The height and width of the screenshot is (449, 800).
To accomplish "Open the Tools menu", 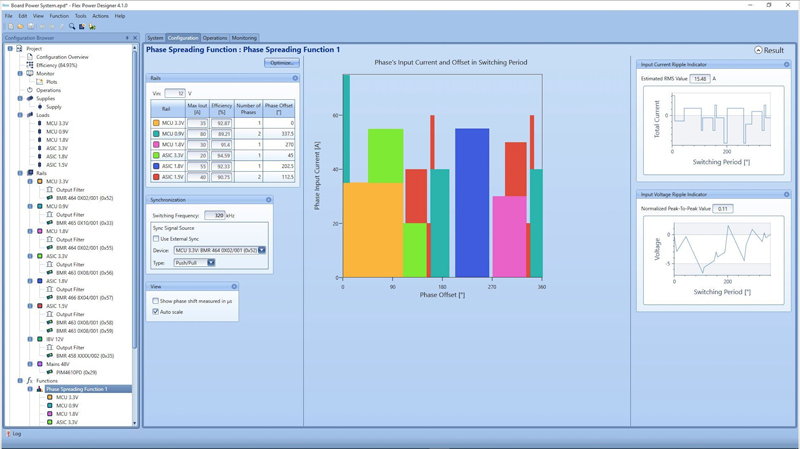I will pos(80,16).
